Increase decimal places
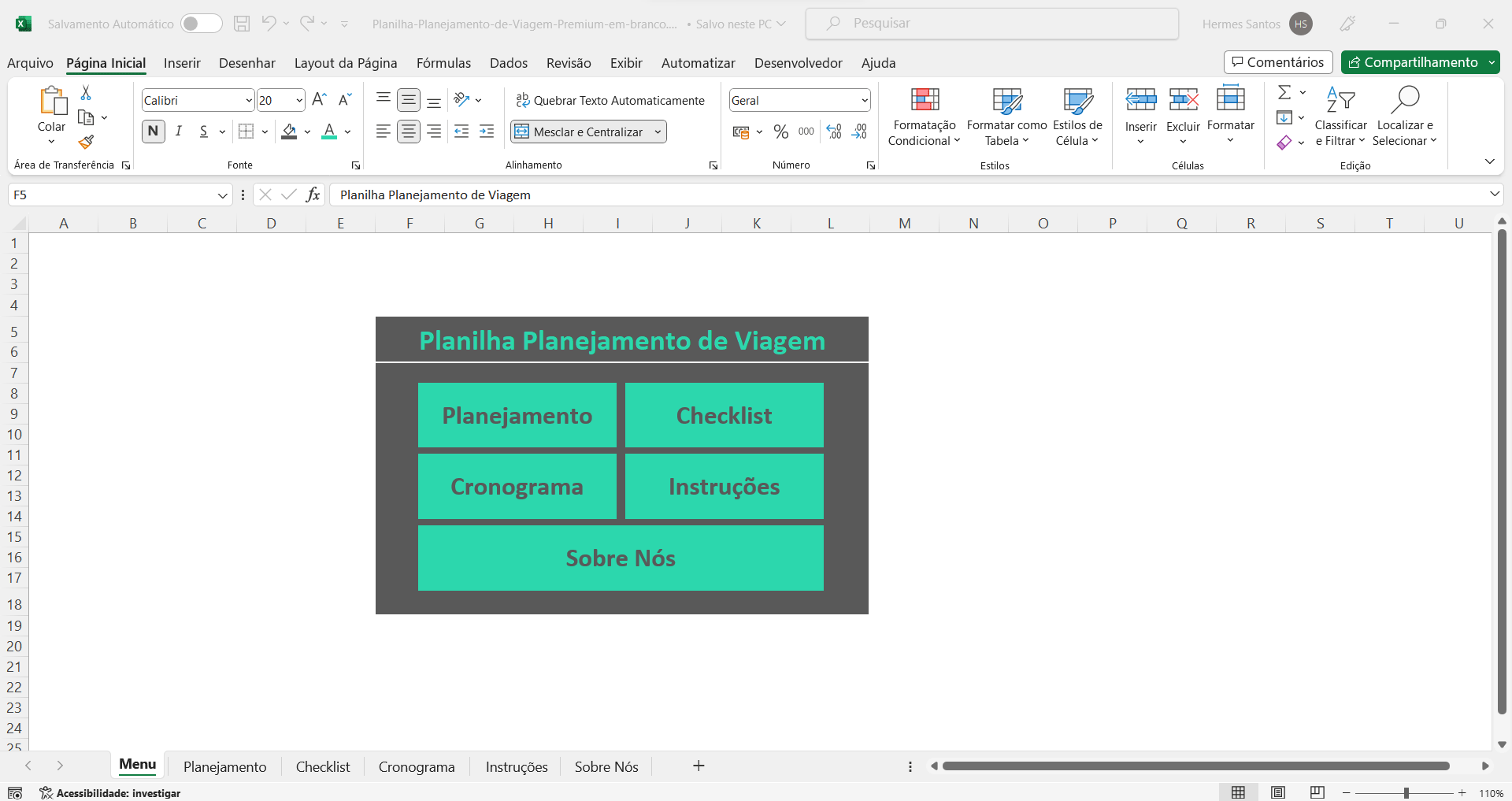Viewport: 1512px width, 801px height. 835,132
